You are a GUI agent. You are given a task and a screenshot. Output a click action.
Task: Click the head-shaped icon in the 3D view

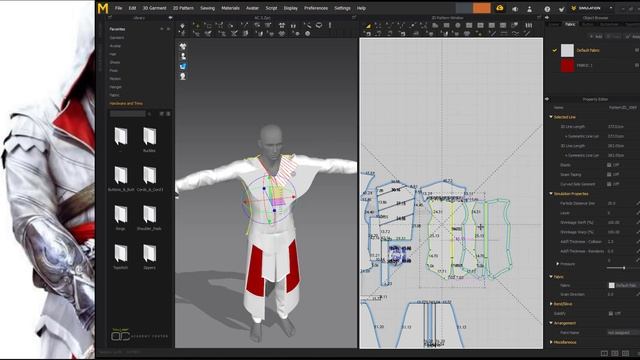(183, 76)
